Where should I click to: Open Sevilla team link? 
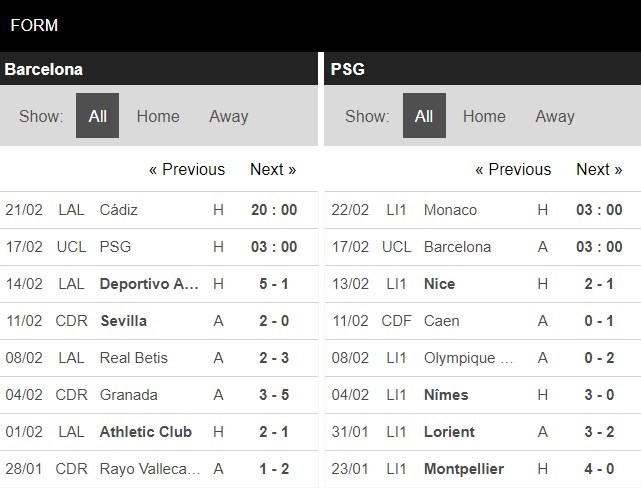pyautogui.click(x=123, y=321)
